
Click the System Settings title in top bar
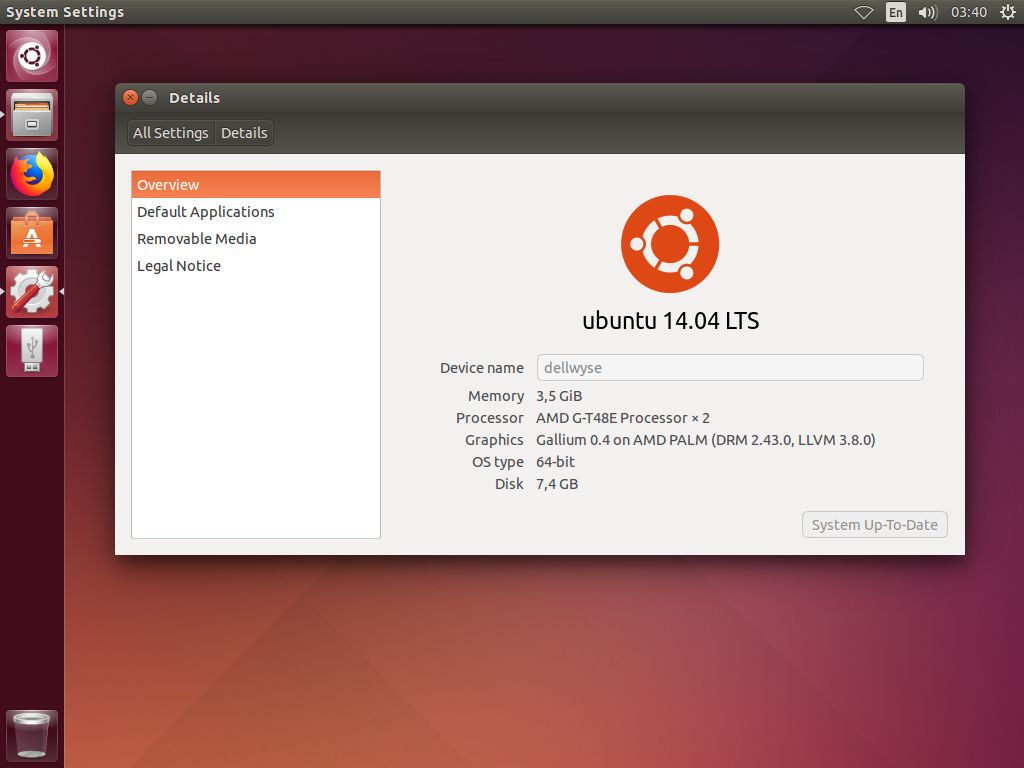[65, 12]
